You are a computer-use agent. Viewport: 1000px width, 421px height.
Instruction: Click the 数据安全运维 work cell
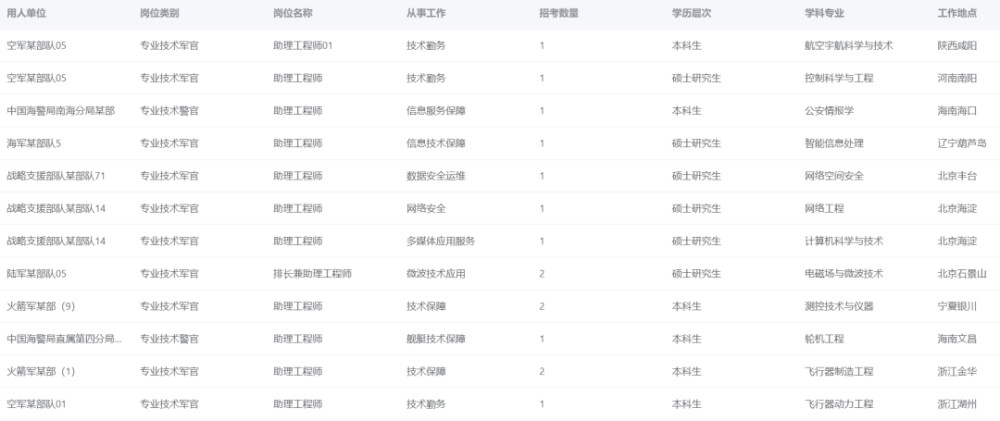tap(435, 176)
